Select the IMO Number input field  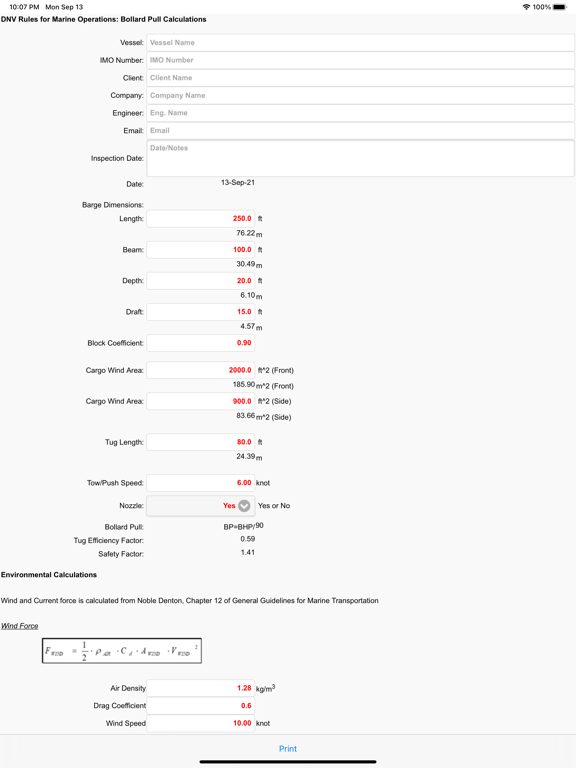coord(360,60)
